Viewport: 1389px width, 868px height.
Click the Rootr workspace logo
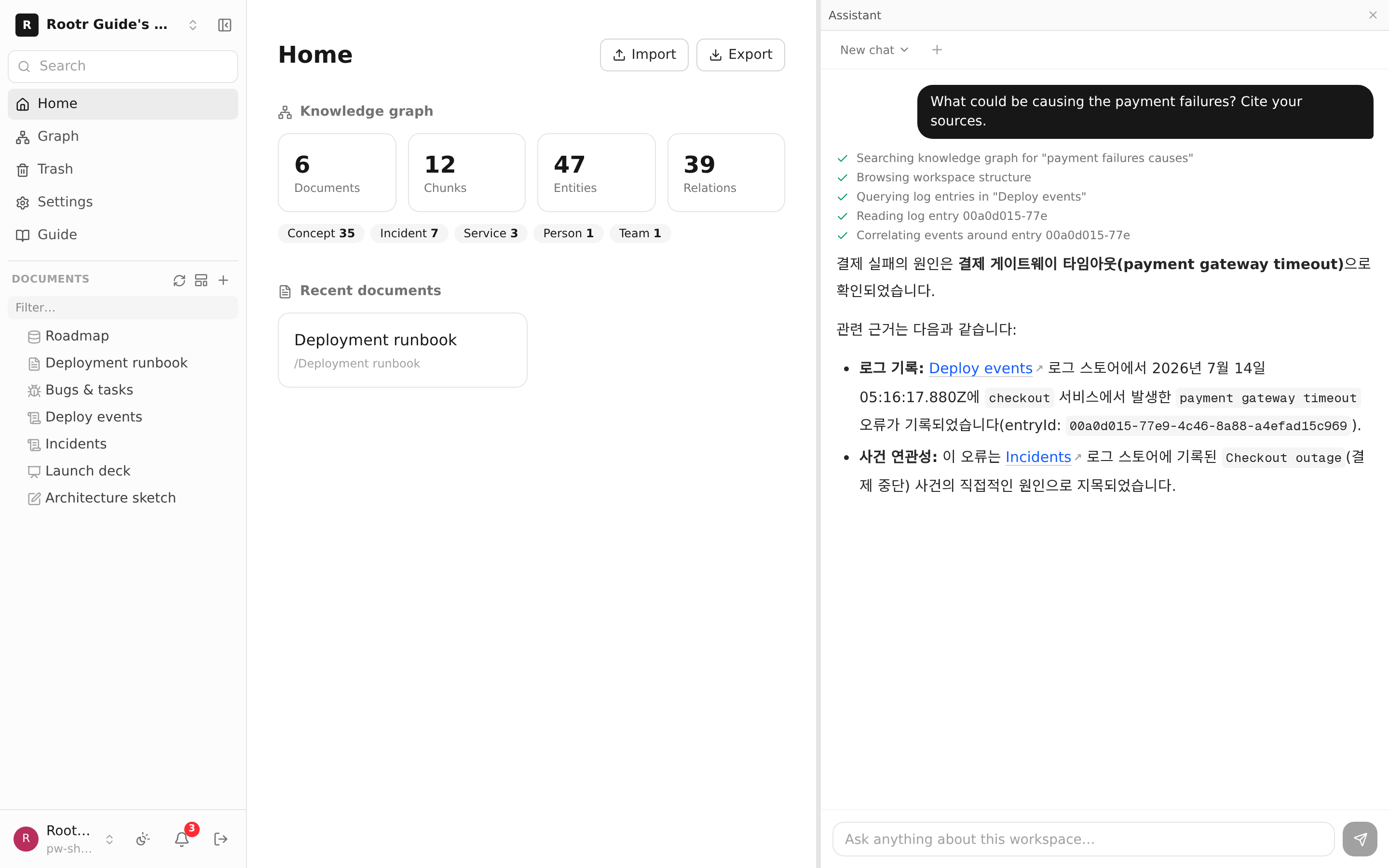(27, 25)
